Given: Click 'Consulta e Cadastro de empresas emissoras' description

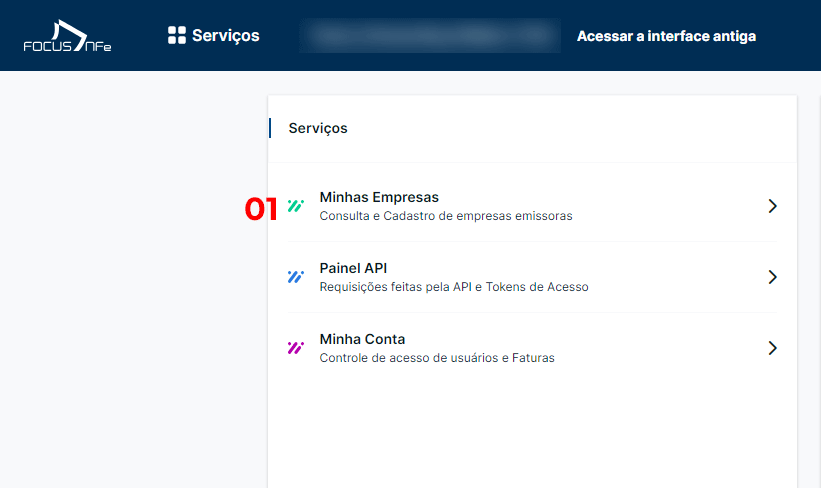Looking at the screenshot, I should click(446, 216).
